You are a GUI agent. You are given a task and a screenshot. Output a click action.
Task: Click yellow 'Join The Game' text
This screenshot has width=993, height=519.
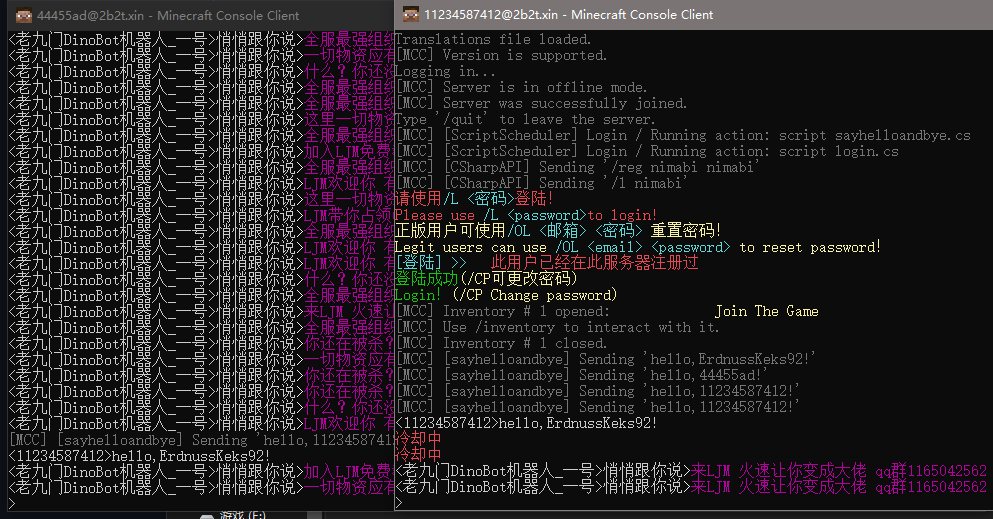point(766,311)
